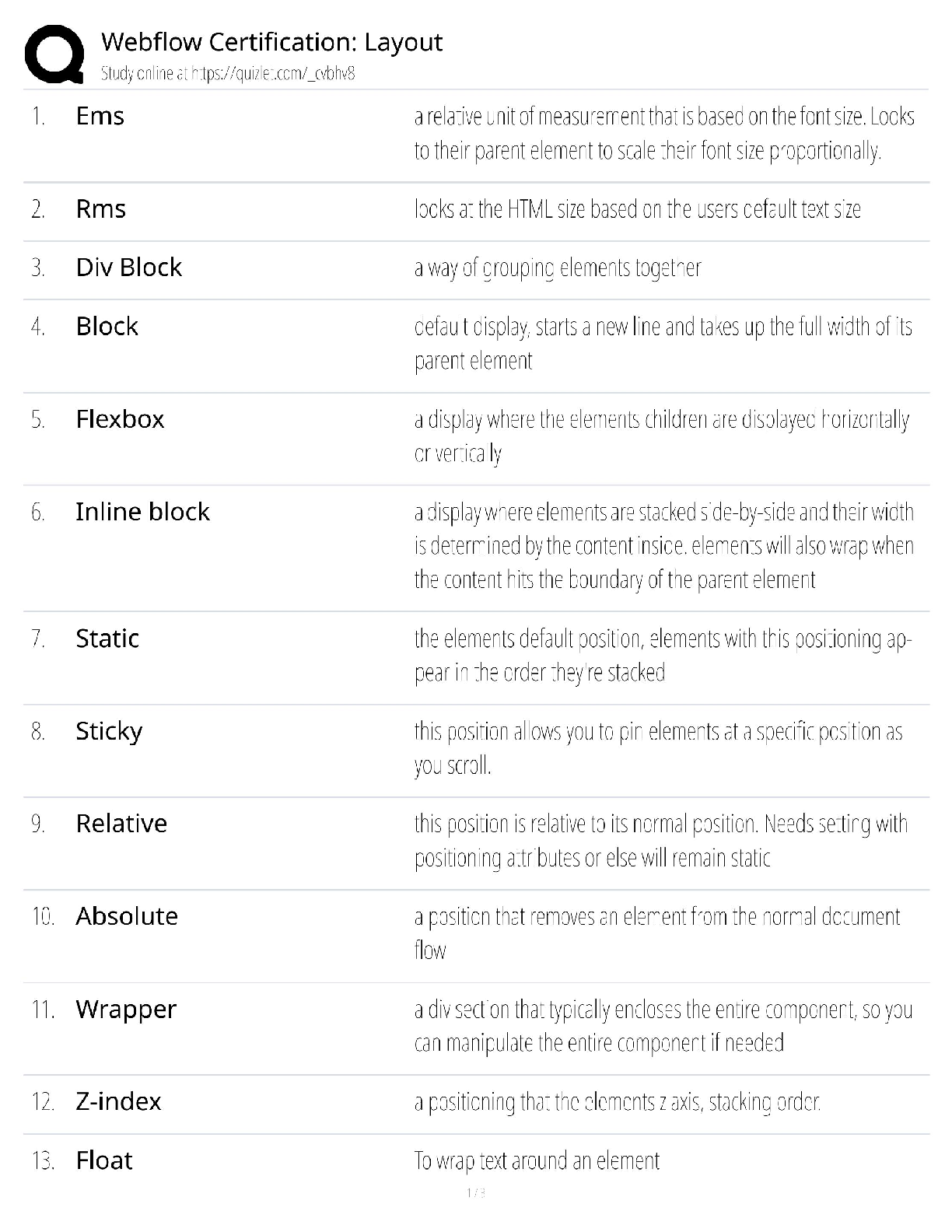The width and height of the screenshot is (952, 1232).
Task: Click the Absolute term
Action: tap(127, 916)
